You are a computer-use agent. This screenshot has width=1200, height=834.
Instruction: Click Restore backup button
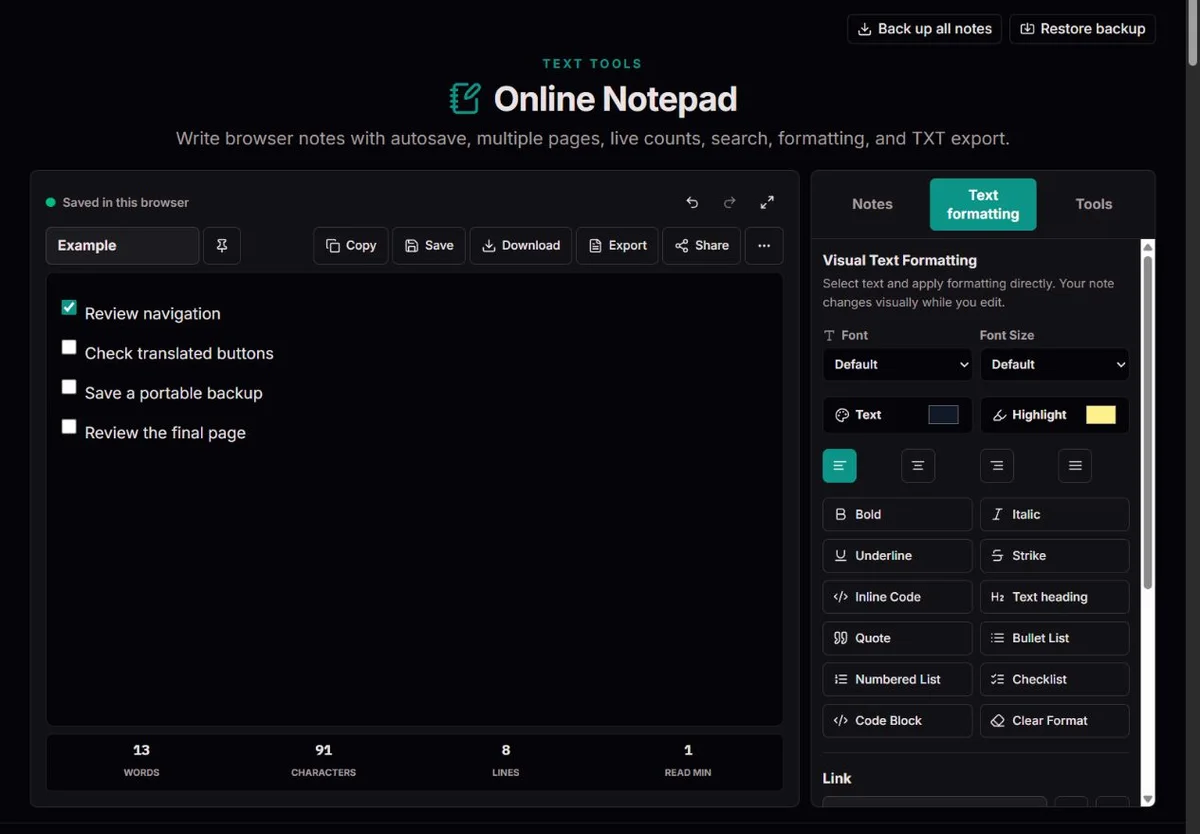pos(1082,29)
